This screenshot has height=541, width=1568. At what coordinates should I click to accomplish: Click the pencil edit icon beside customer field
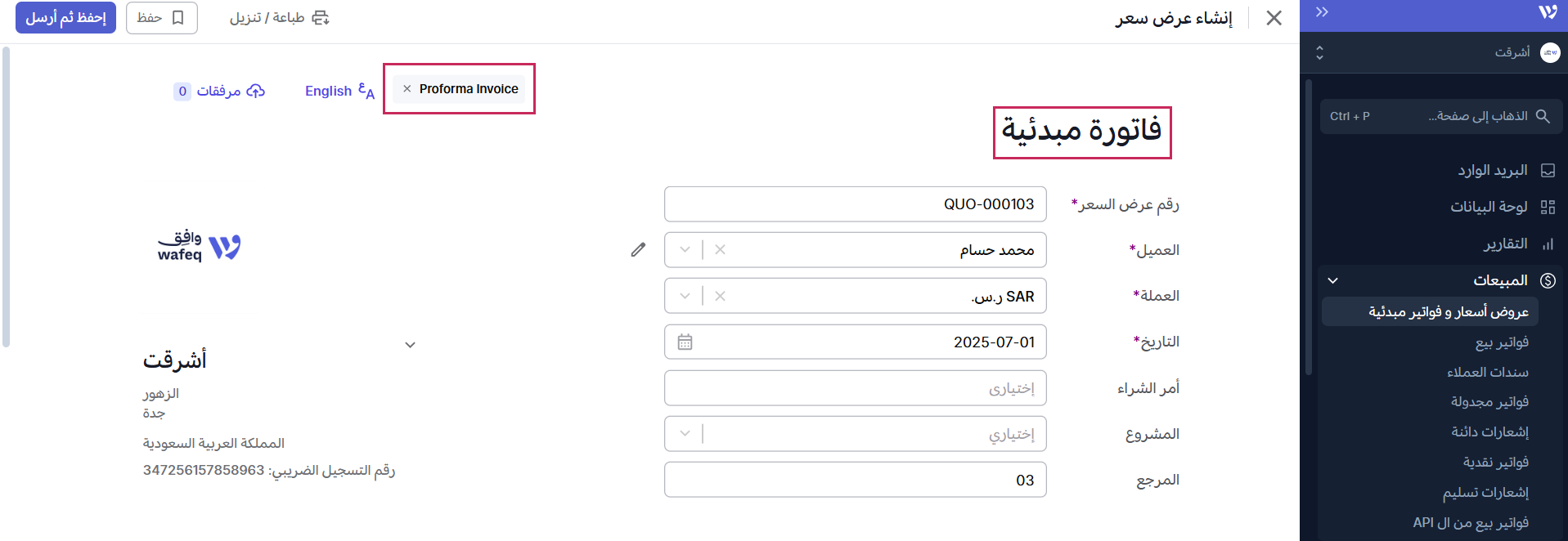[x=638, y=250]
